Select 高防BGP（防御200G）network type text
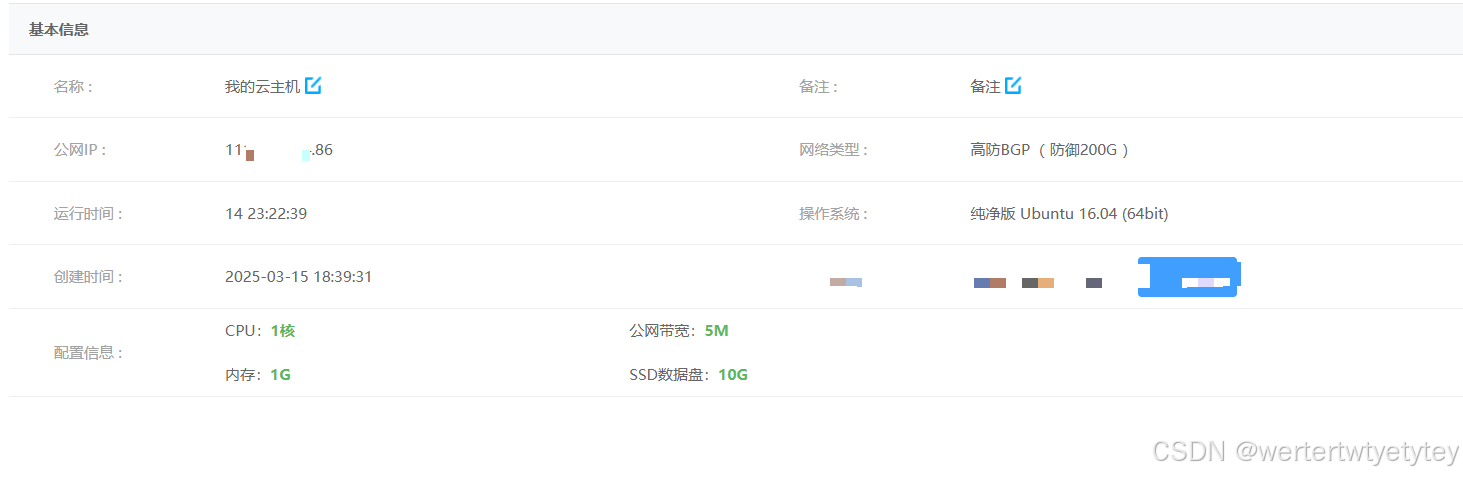 coord(1050,150)
